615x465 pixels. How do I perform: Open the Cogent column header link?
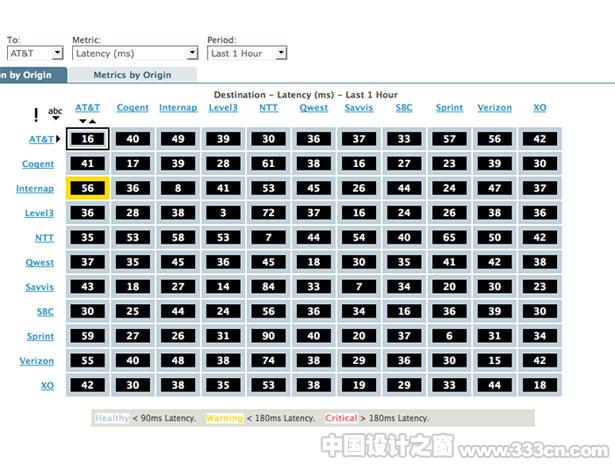[133, 108]
